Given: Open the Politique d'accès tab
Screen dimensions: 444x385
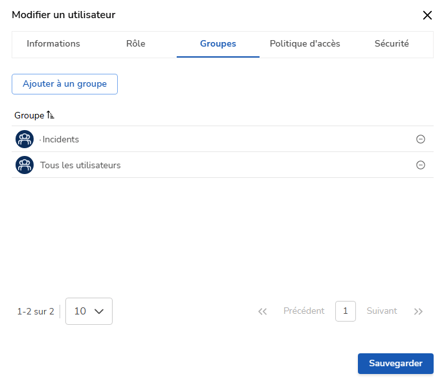Looking at the screenshot, I should click(305, 44).
